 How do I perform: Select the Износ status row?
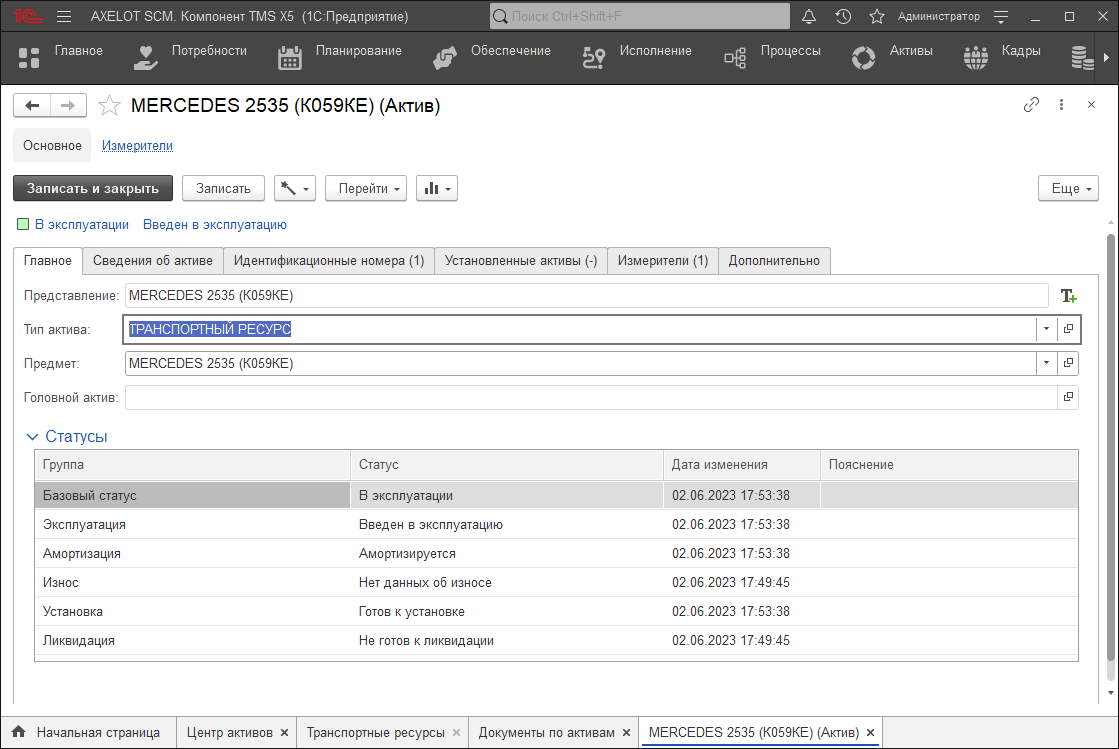[556, 583]
